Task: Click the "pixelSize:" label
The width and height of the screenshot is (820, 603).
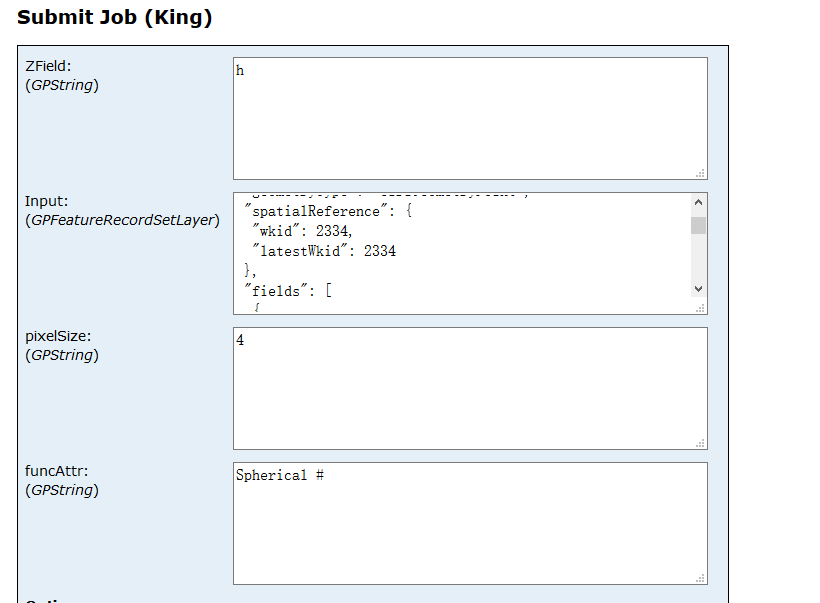Action: pos(58,336)
